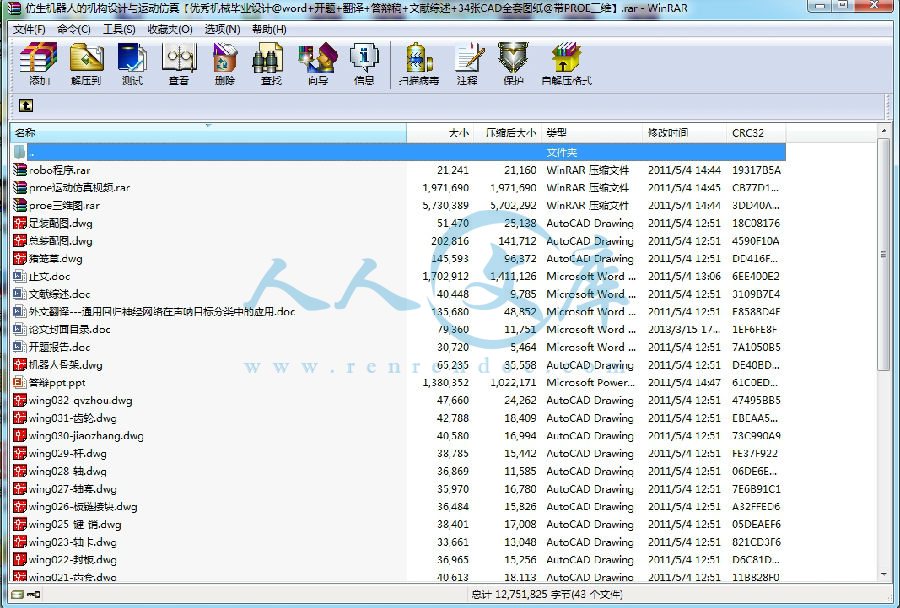The width and height of the screenshot is (900, 608).
Task: Open the 选项(N) menu
Action: 223,29
